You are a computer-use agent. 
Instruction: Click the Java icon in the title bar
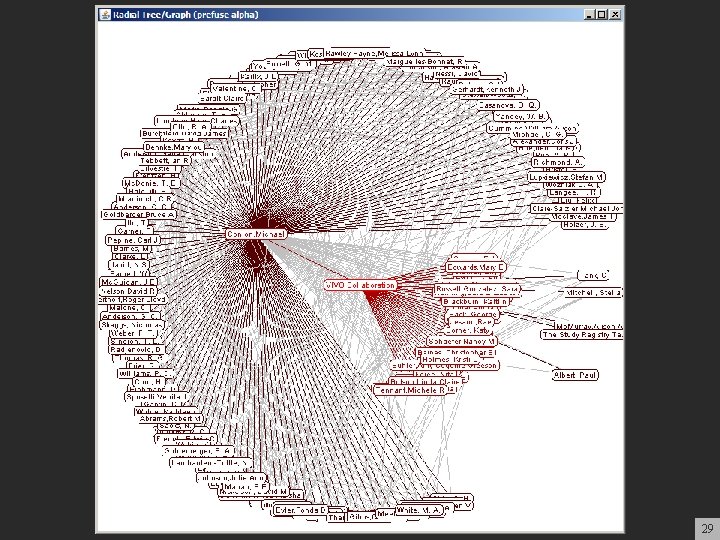[x=105, y=15]
